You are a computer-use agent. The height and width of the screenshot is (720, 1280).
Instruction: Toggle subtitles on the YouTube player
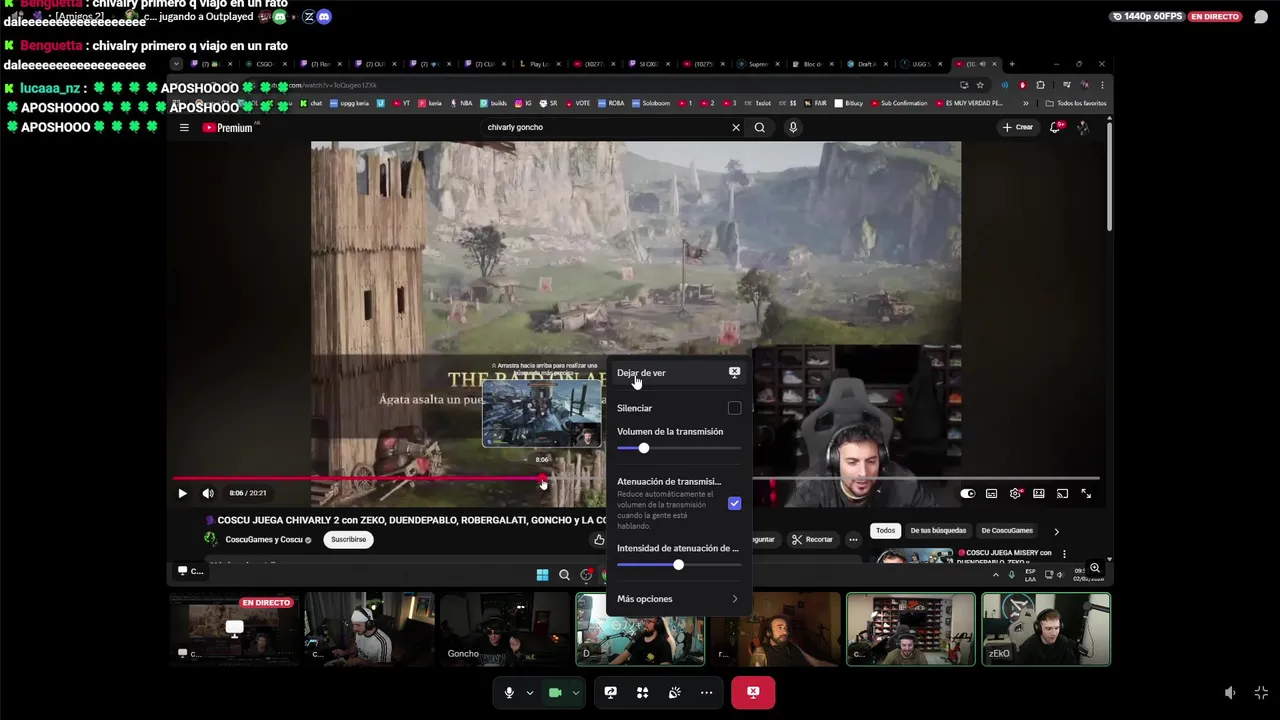991,493
